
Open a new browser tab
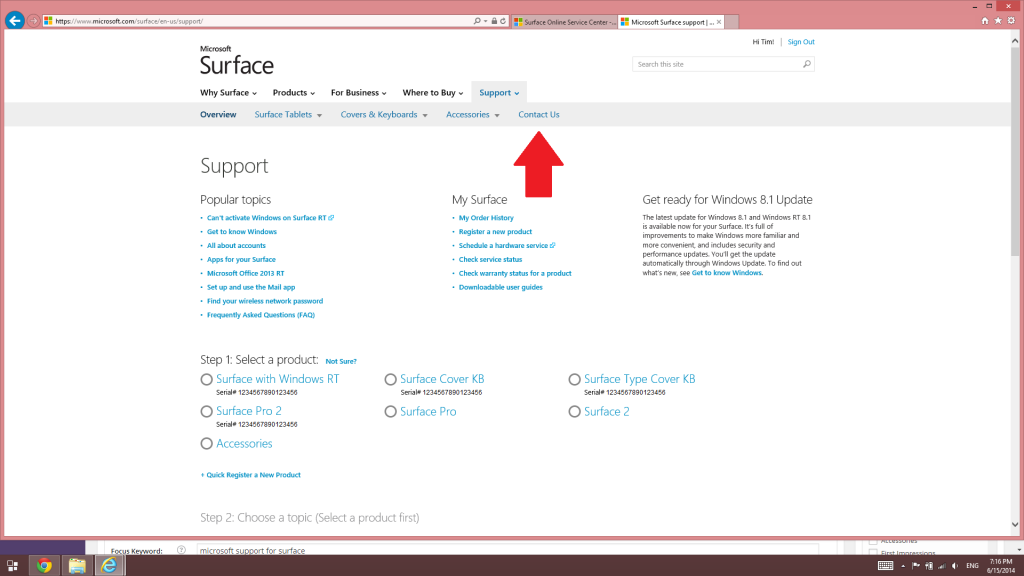pyautogui.click(x=732, y=22)
